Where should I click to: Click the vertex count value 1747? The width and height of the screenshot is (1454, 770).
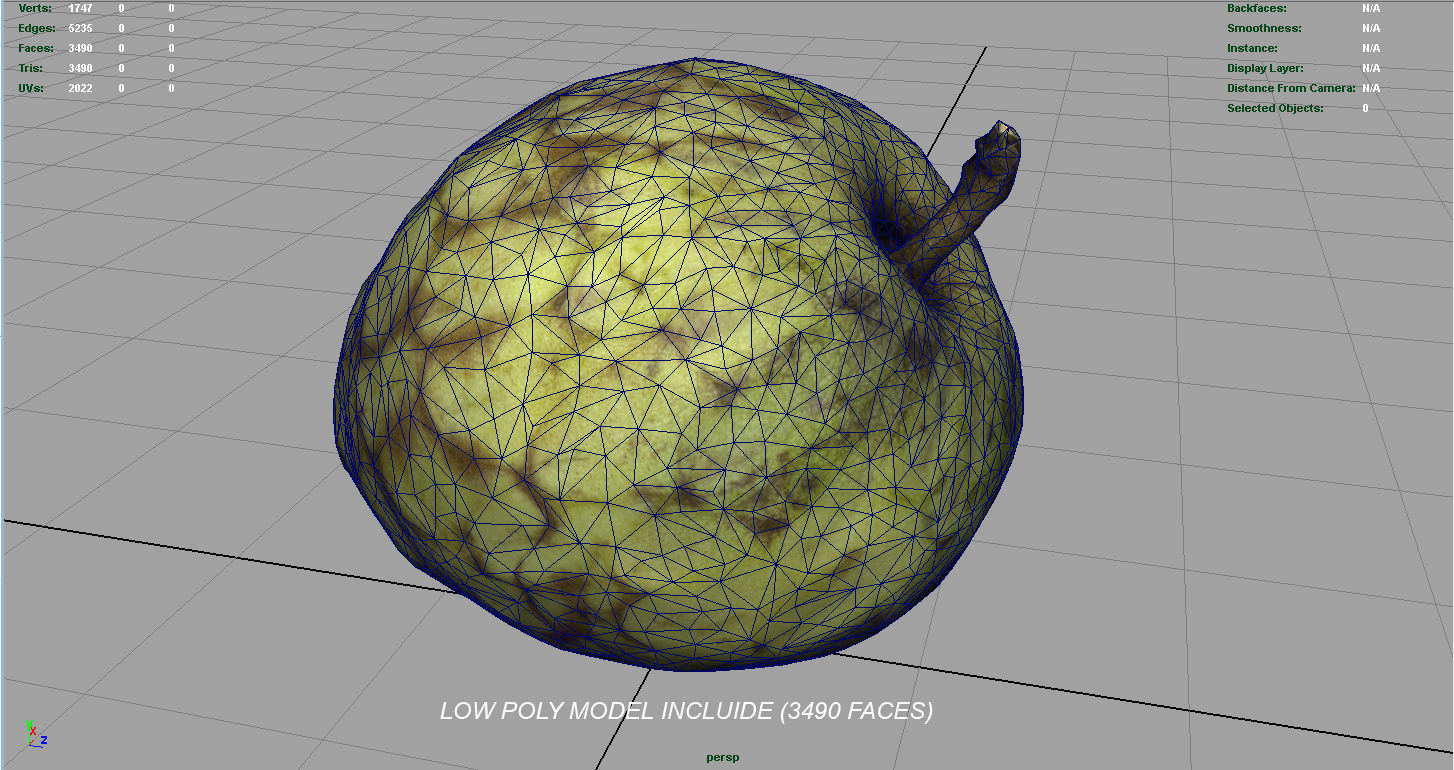80,8
